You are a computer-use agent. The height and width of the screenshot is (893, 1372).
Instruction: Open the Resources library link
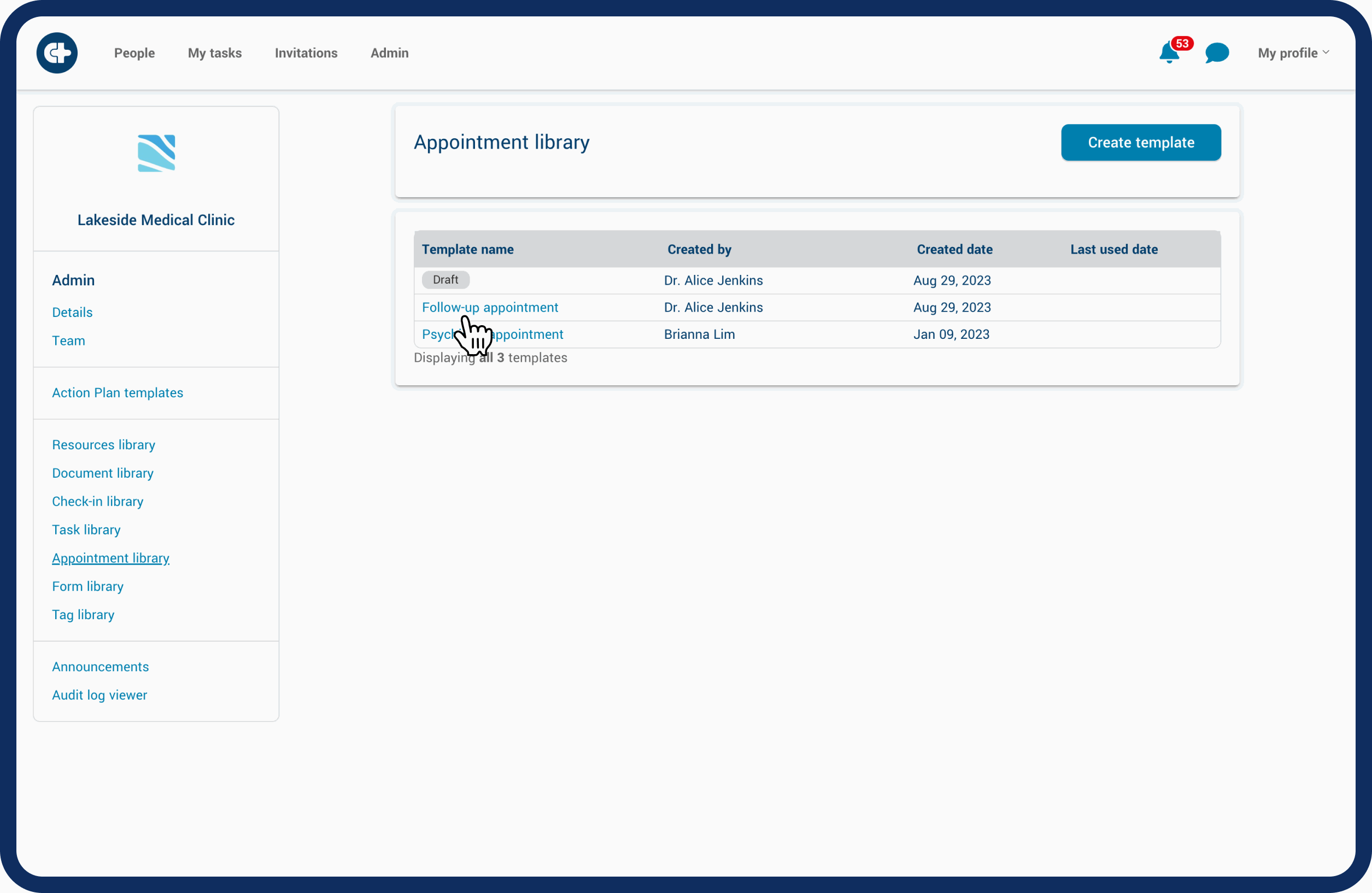pyautogui.click(x=104, y=444)
